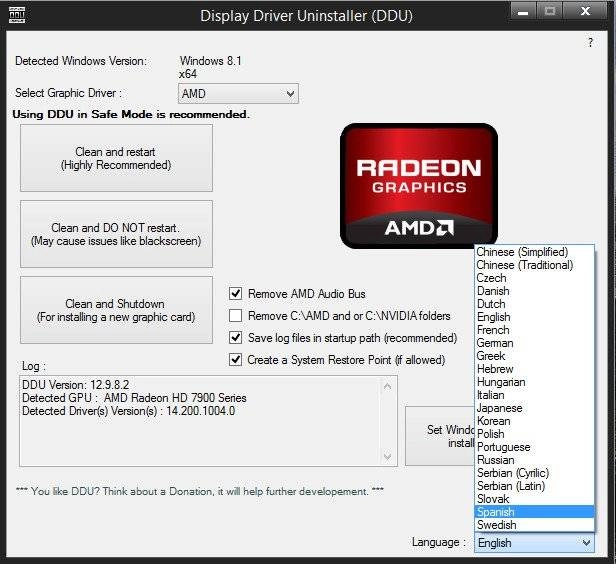Uncheck Create a System Restore Point option
Viewport: 616px width, 564px height.
[x=235, y=359]
